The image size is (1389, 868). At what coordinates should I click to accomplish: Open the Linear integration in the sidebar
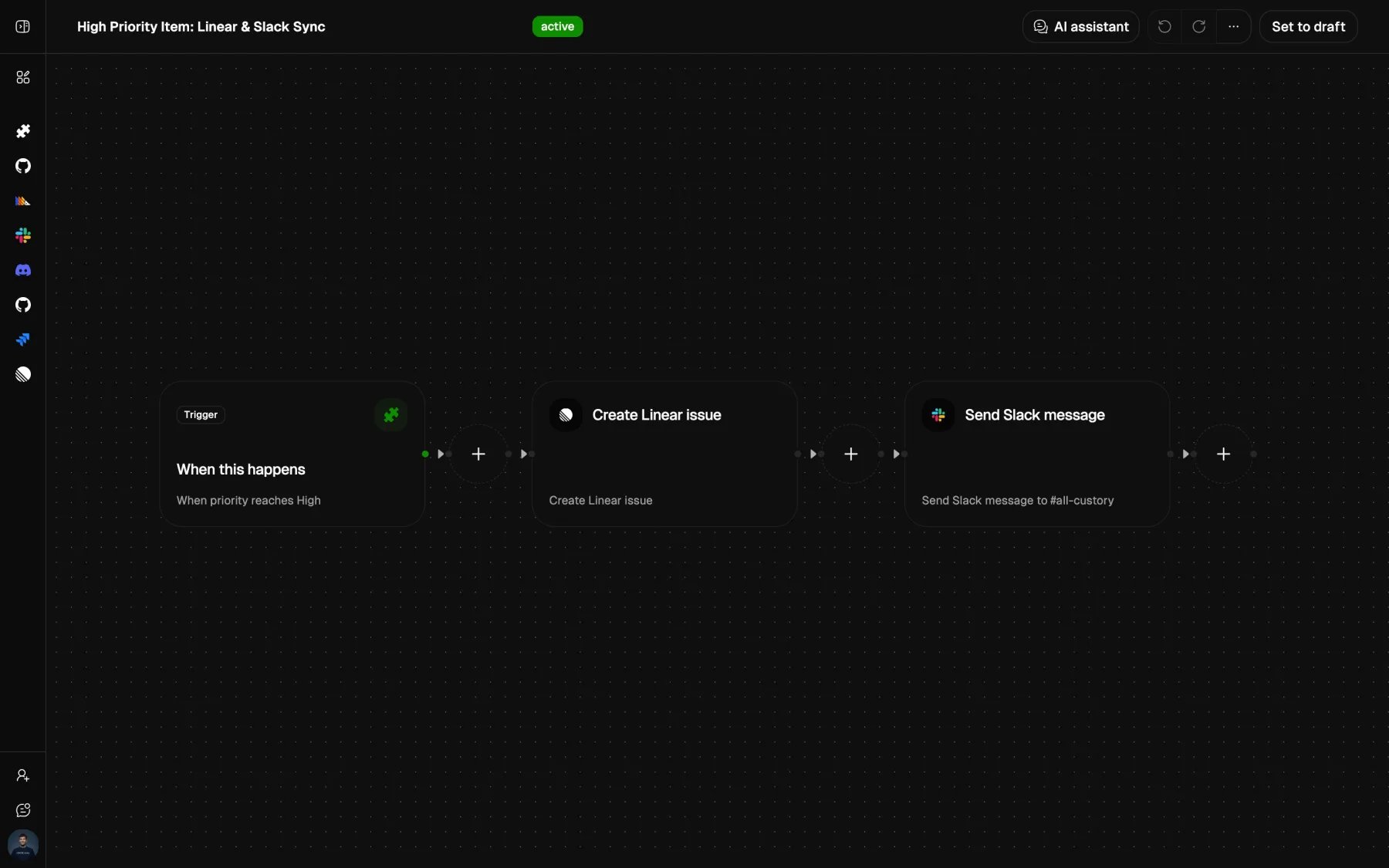tap(23, 374)
